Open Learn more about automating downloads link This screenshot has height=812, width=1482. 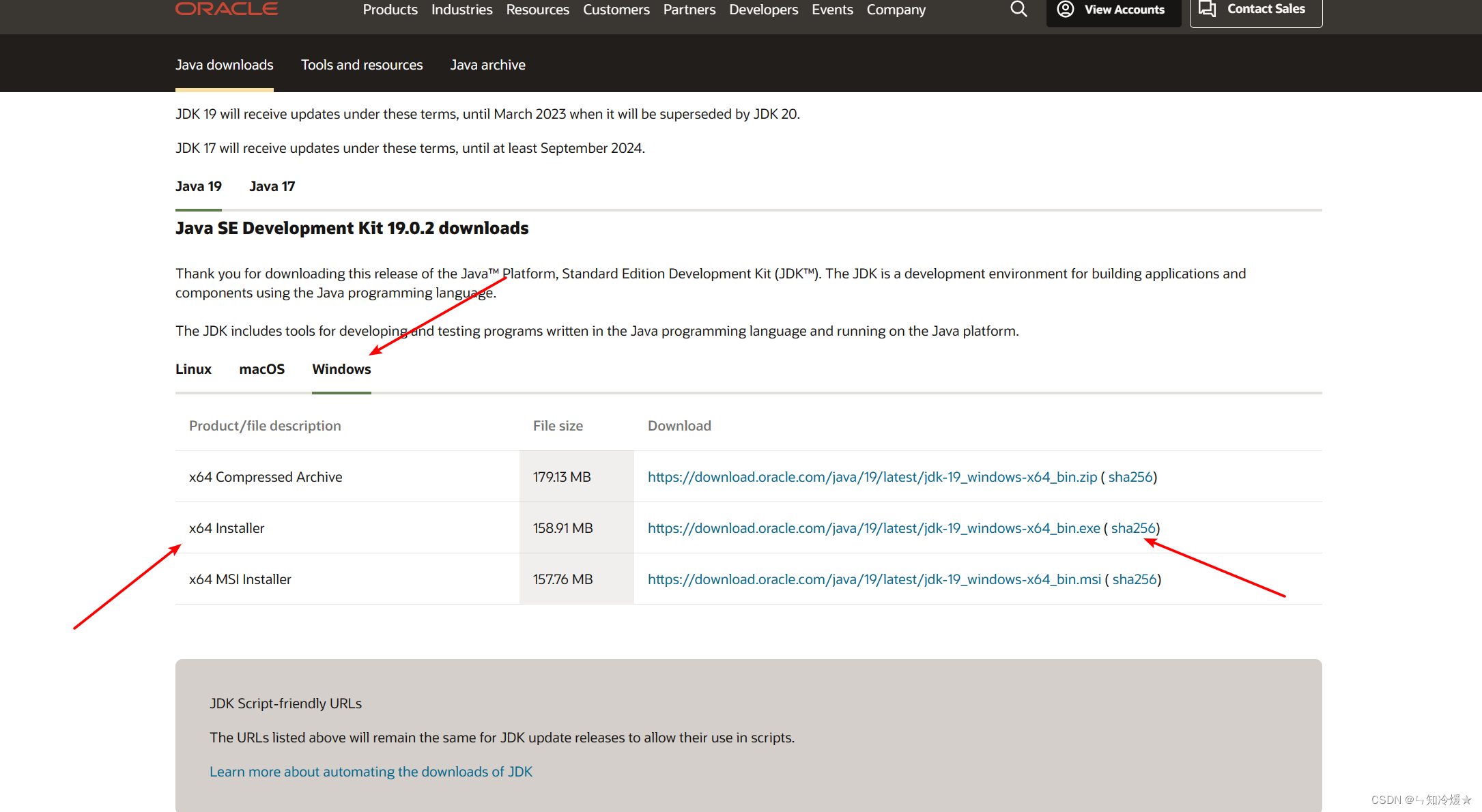[371, 772]
